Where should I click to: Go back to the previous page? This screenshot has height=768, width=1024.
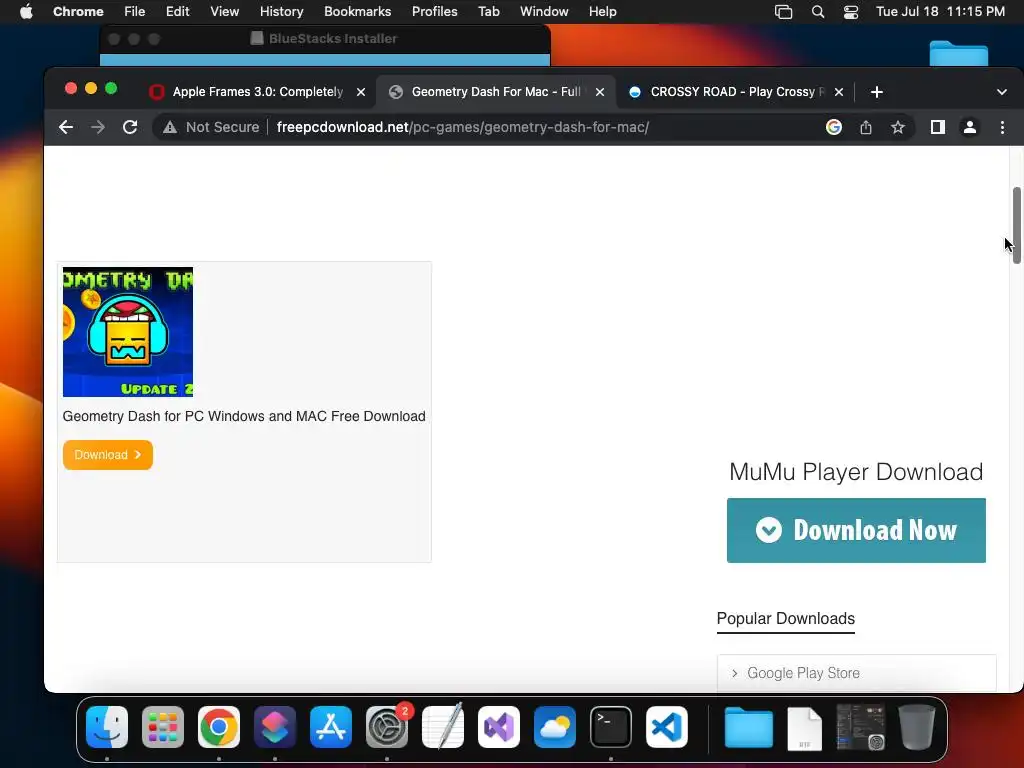click(x=66, y=127)
